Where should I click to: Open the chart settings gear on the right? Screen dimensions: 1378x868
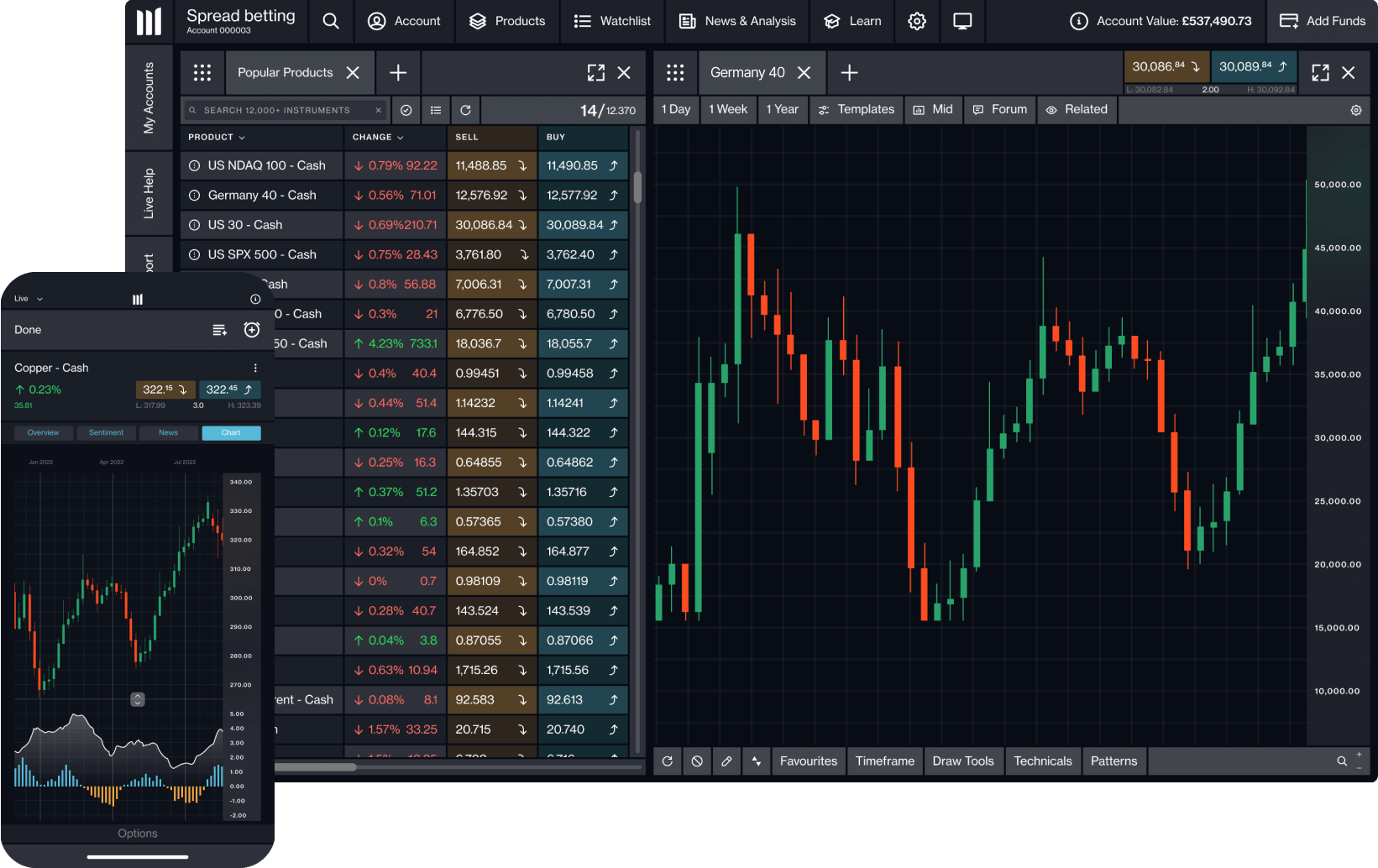[1355, 110]
